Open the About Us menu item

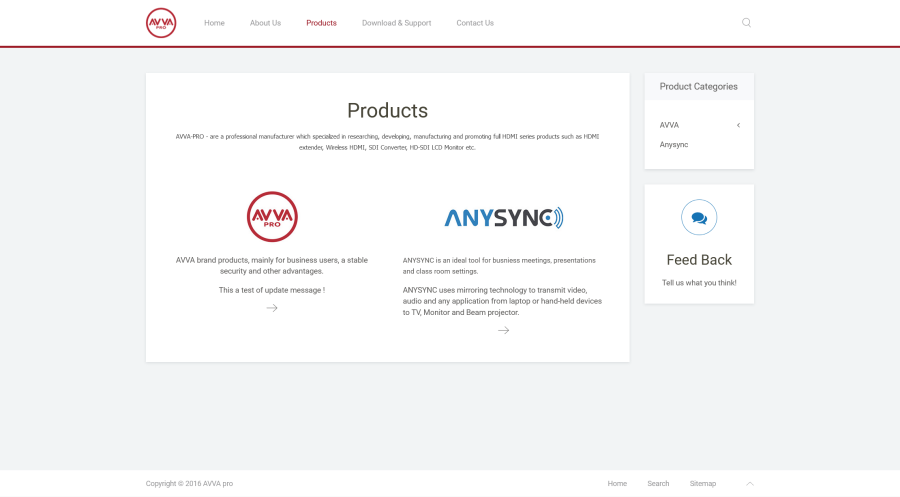tap(265, 23)
